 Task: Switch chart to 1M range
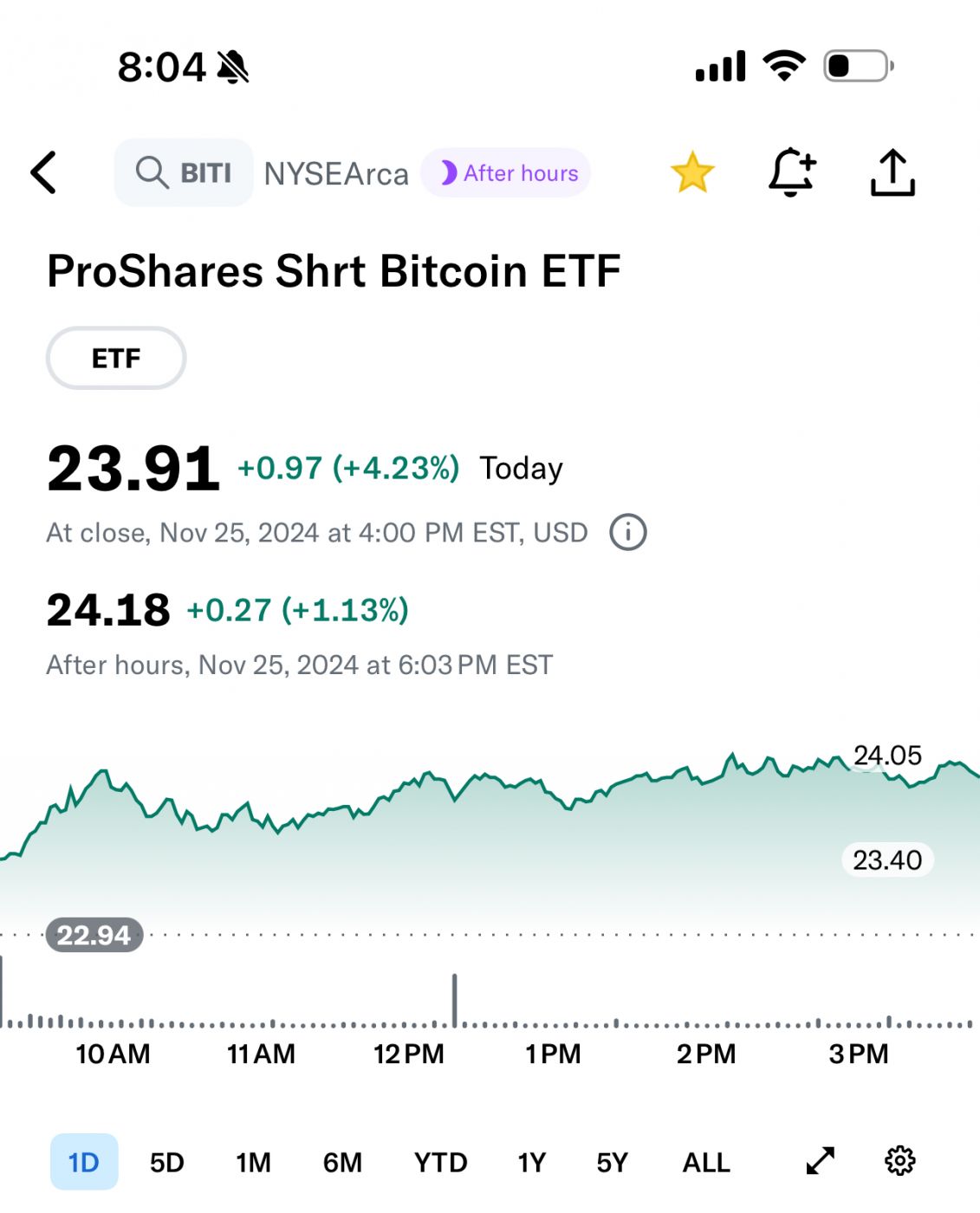coord(253,1162)
